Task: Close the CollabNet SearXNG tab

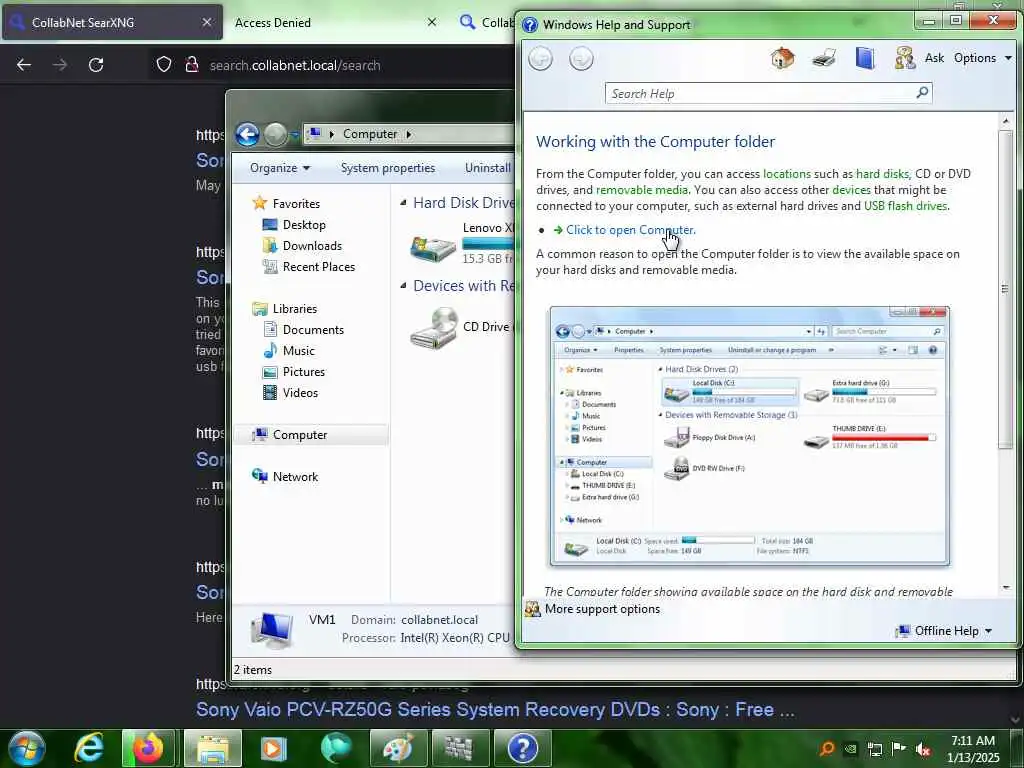Action: [206, 22]
